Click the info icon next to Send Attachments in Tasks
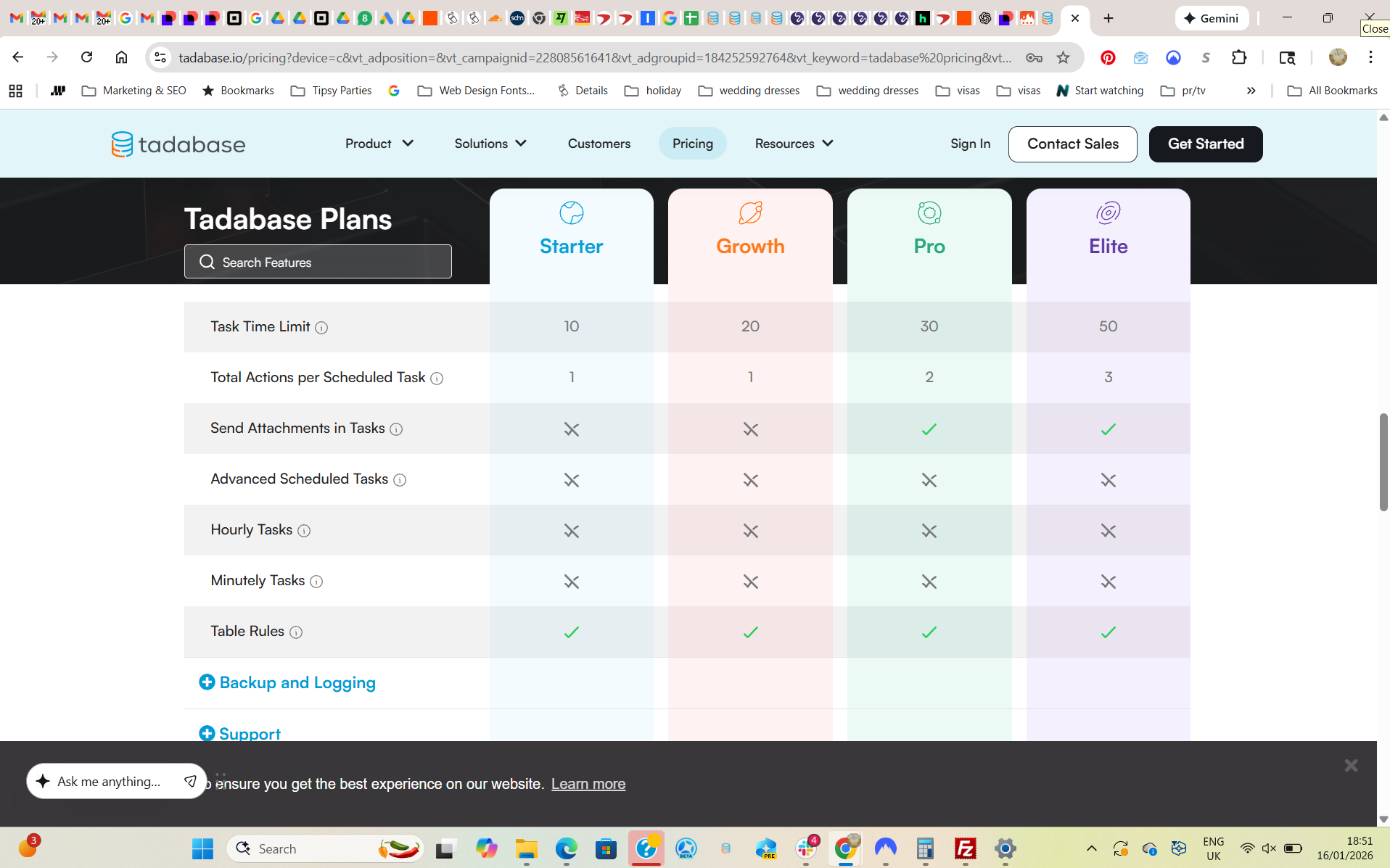Screen dimensions: 1390x868 (396, 429)
